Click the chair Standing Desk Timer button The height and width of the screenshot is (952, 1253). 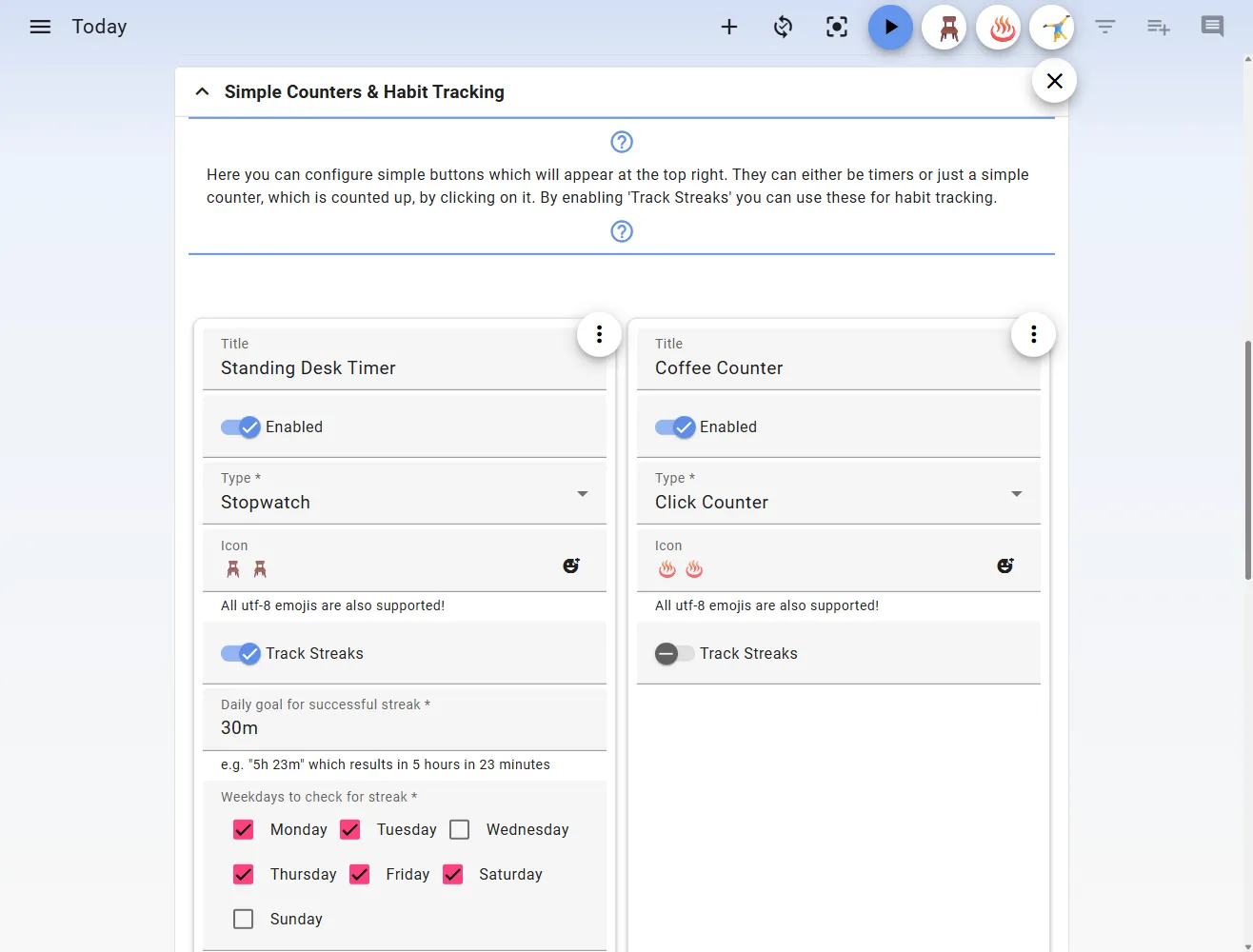coord(945,28)
